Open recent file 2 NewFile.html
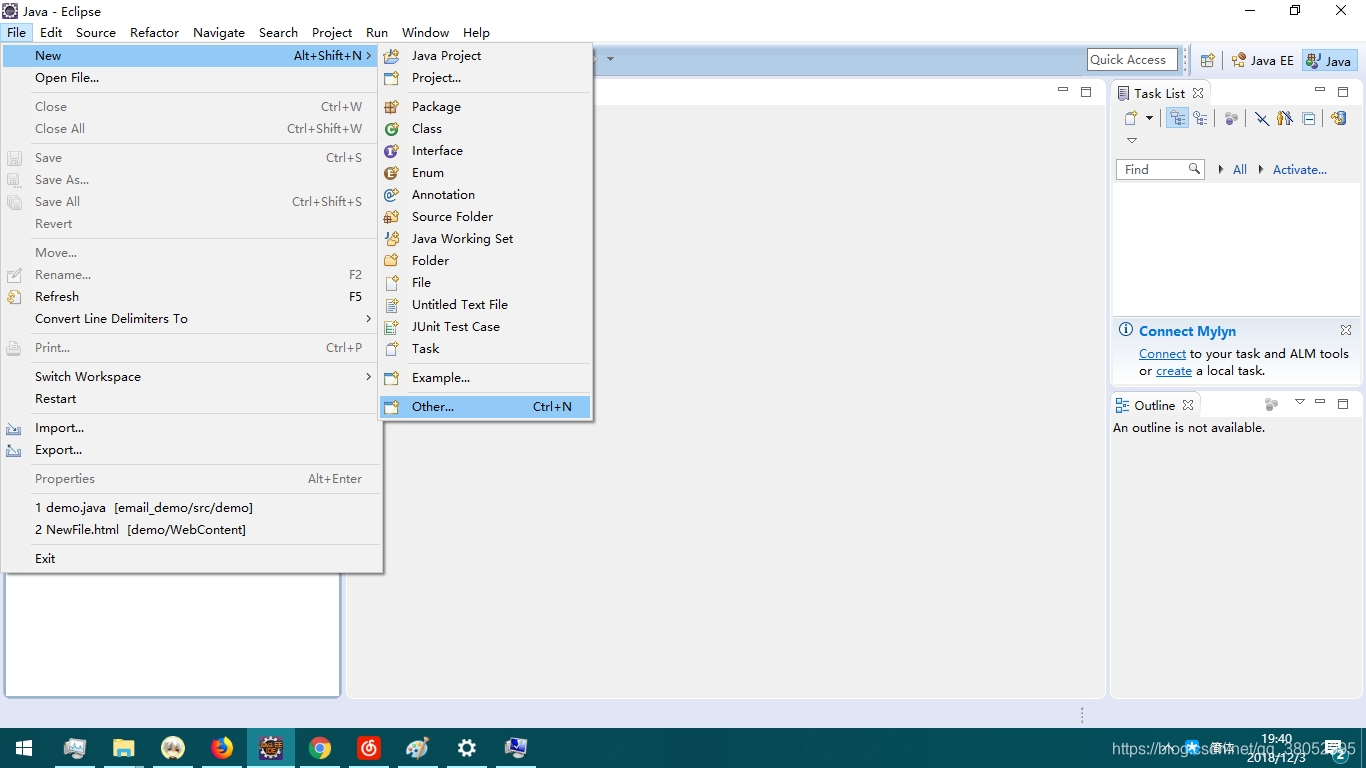The image size is (1366, 768). pyautogui.click(x=191, y=530)
